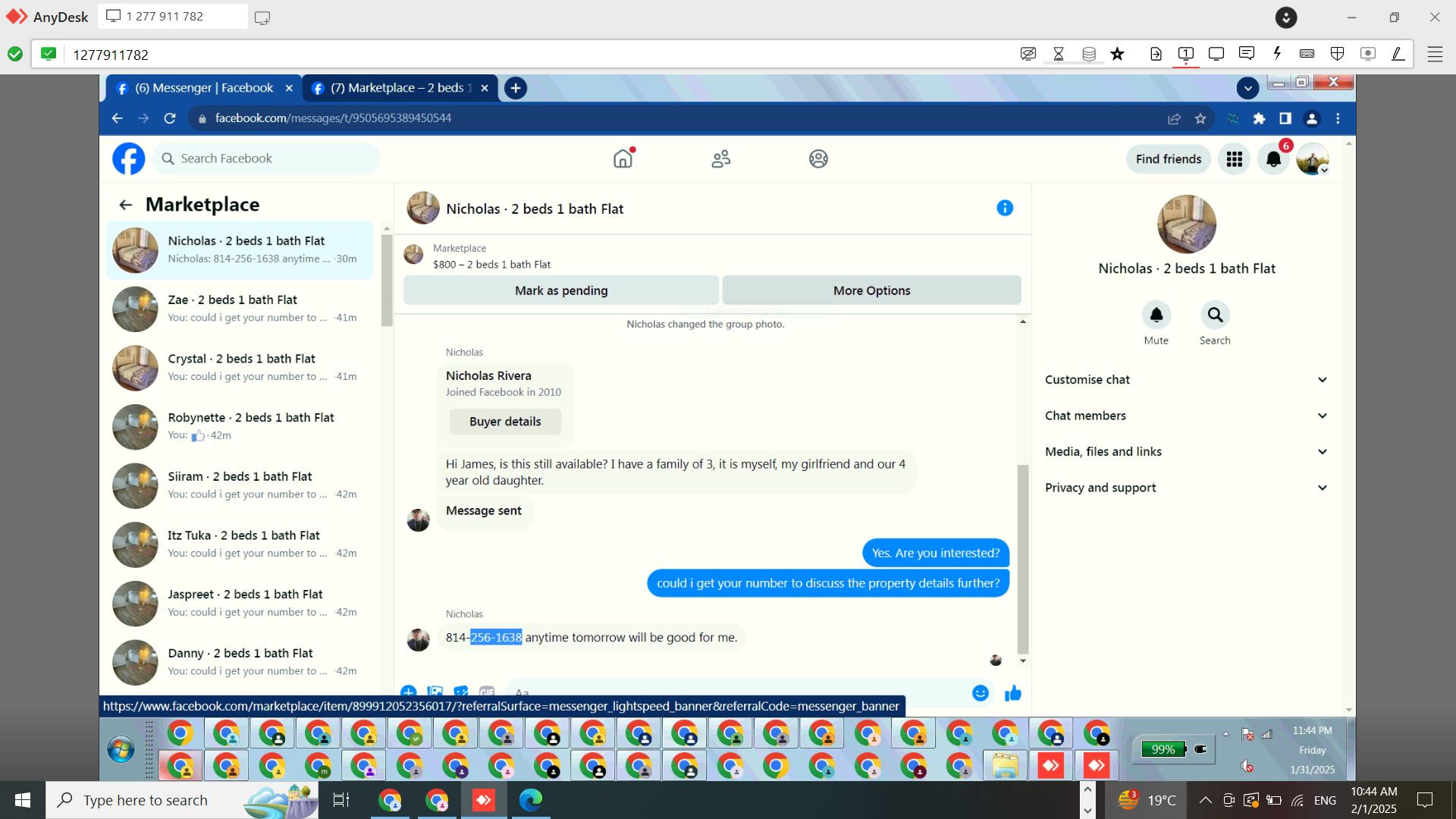Expand Media, files and links
This screenshot has width=1456, height=819.
coord(1186,451)
